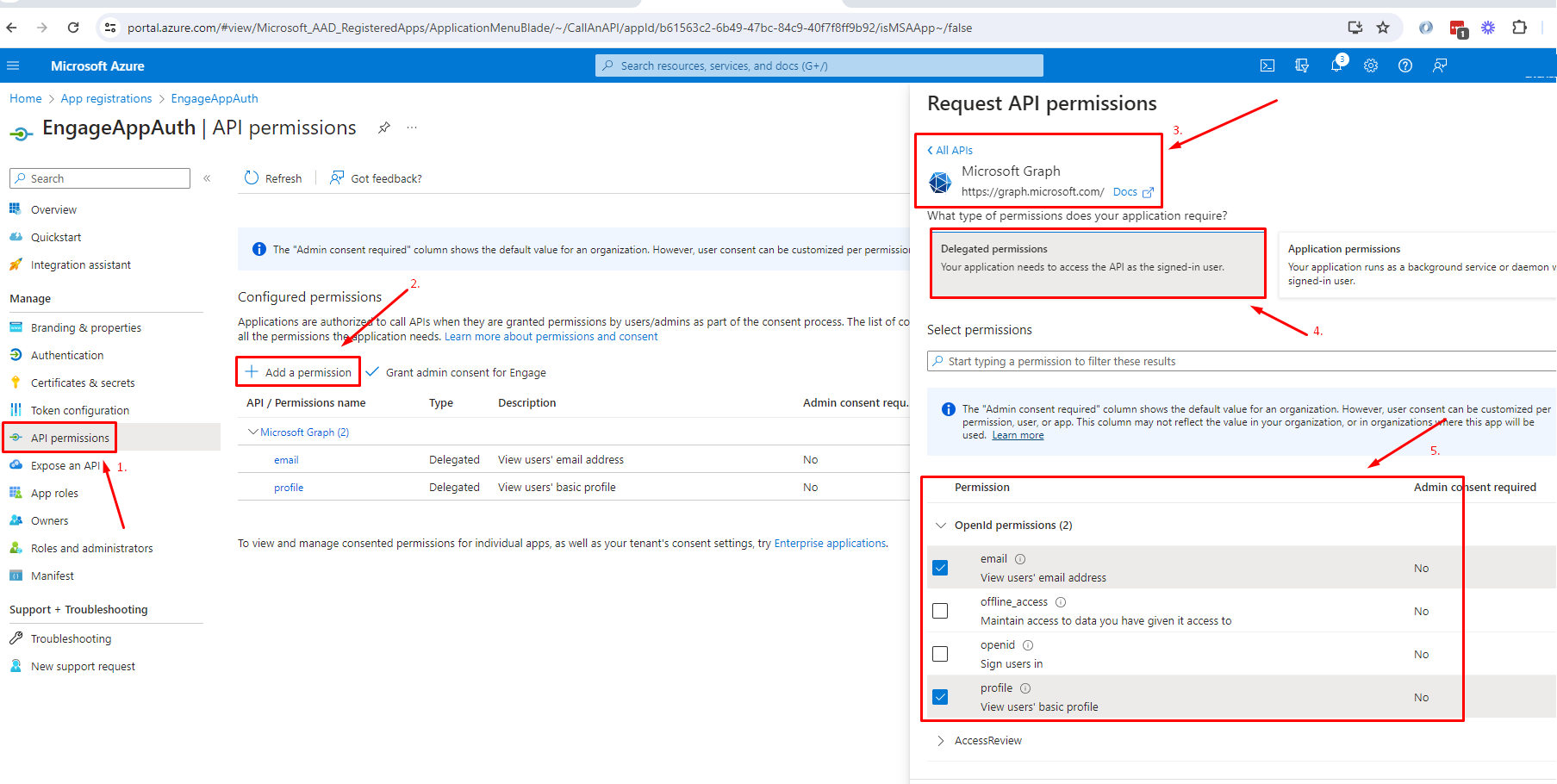Open the browser extensions puzzle icon
This screenshot has height=784, width=1557.
[1520, 28]
